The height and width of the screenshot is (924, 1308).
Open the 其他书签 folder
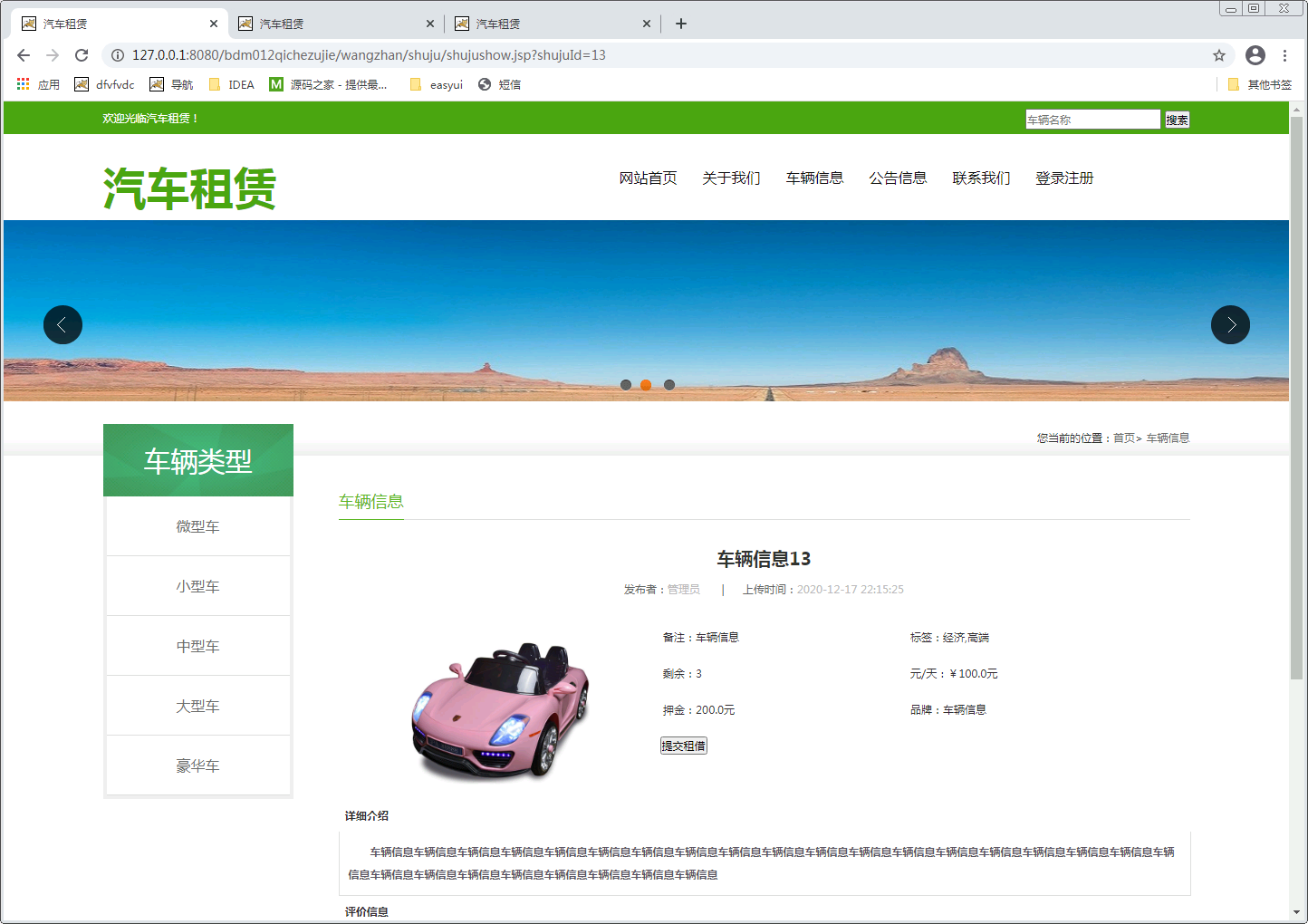pos(1259,84)
